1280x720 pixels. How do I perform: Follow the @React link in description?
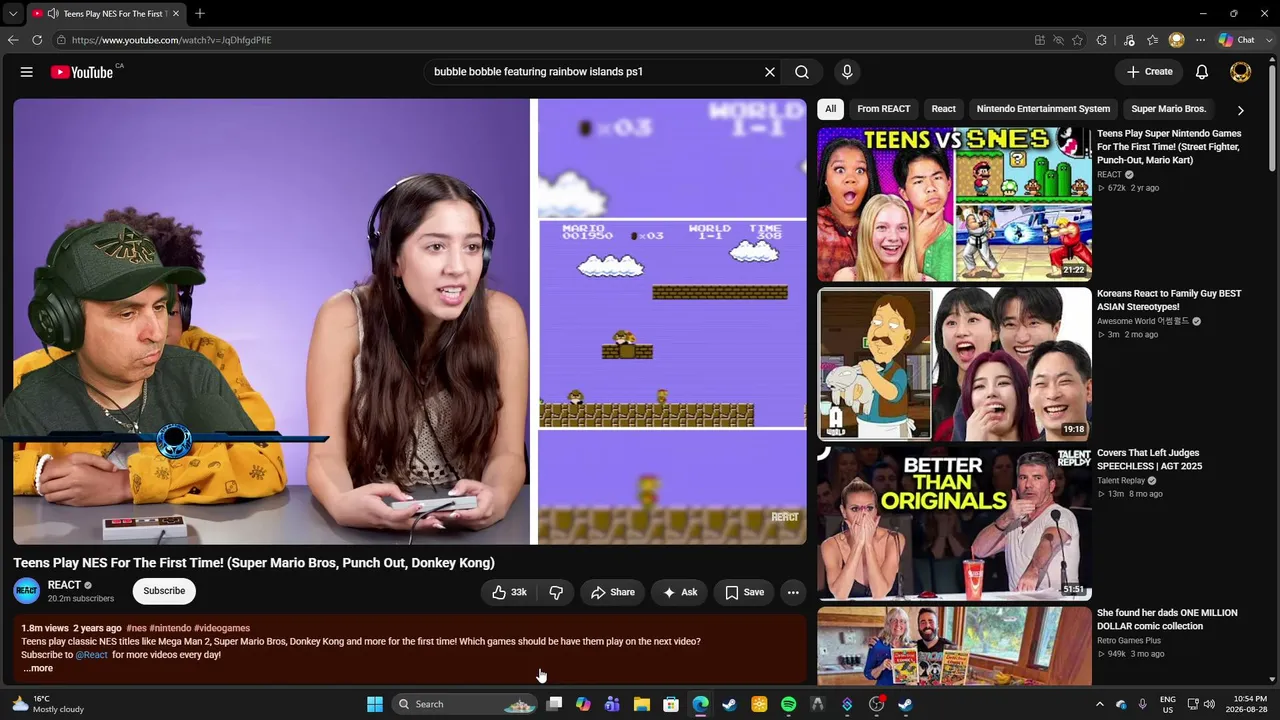[x=92, y=655]
